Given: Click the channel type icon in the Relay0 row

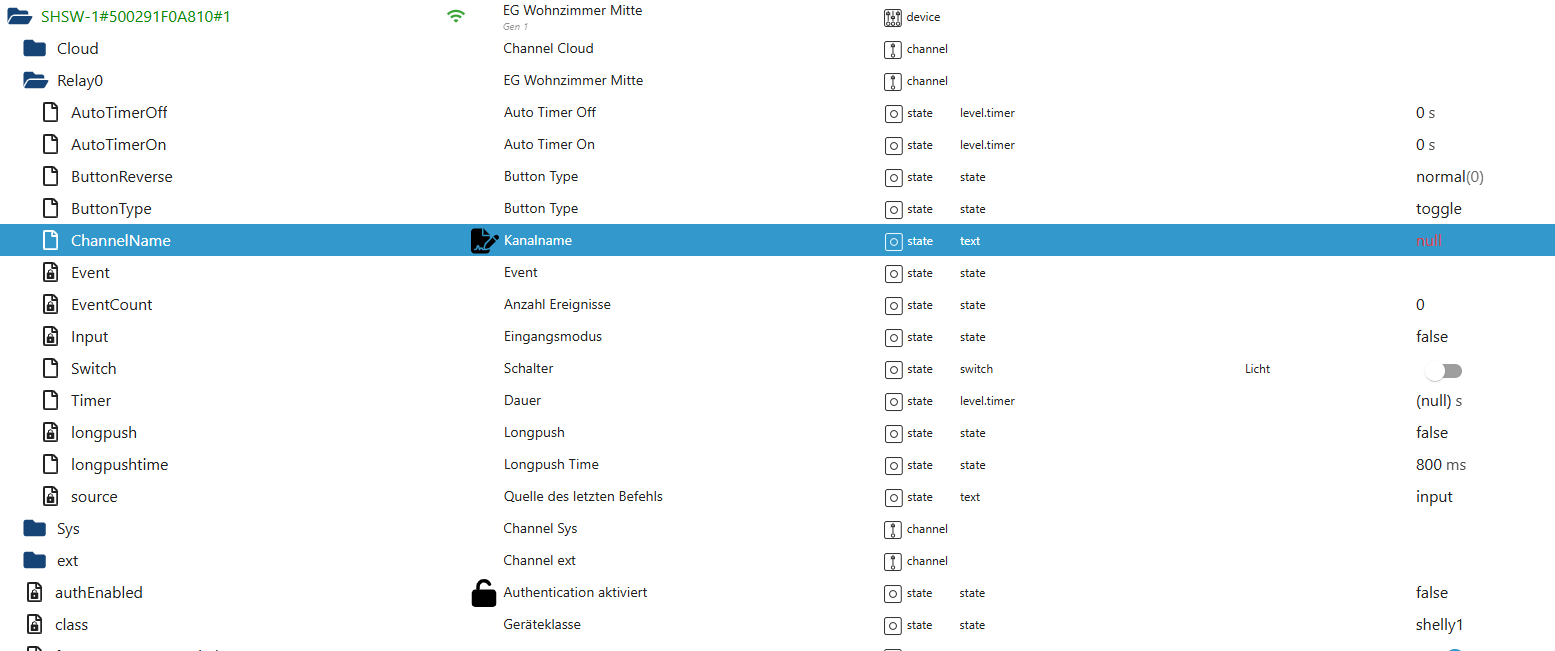Looking at the screenshot, I should pos(893,81).
